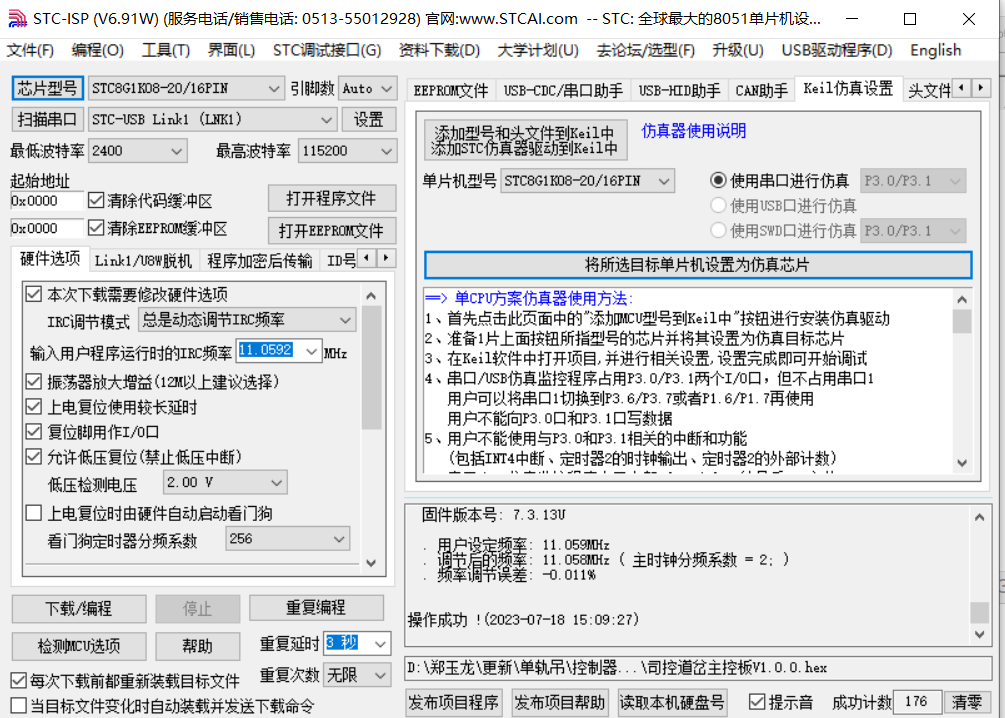Click the STC-ISP app icon in title bar

point(17,19)
